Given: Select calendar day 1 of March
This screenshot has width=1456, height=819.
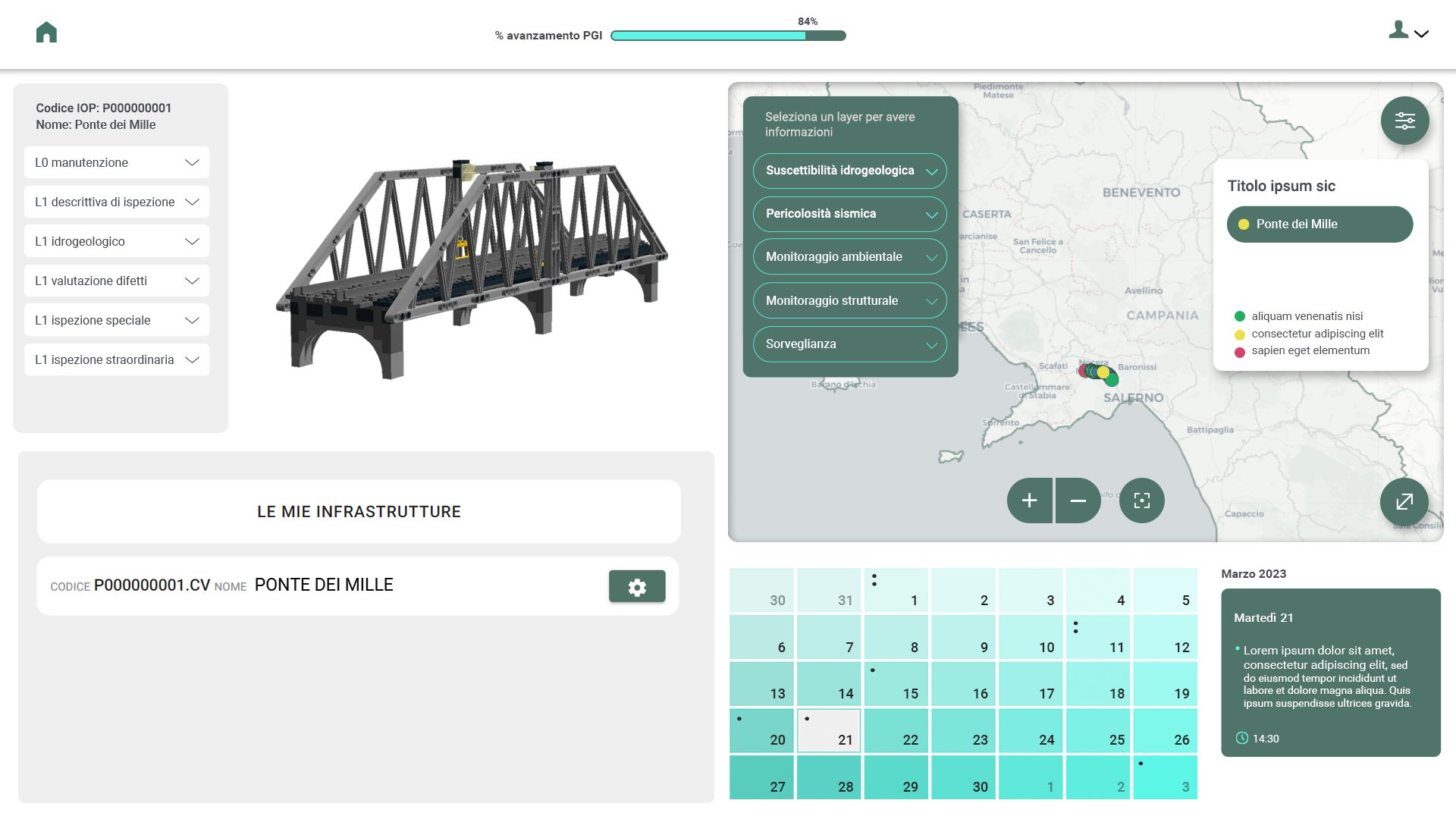Looking at the screenshot, I should (x=896, y=590).
